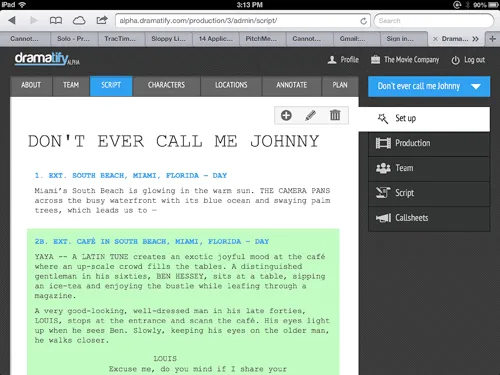Click the add scene plus icon
The width and height of the screenshot is (500, 375).
click(x=286, y=115)
